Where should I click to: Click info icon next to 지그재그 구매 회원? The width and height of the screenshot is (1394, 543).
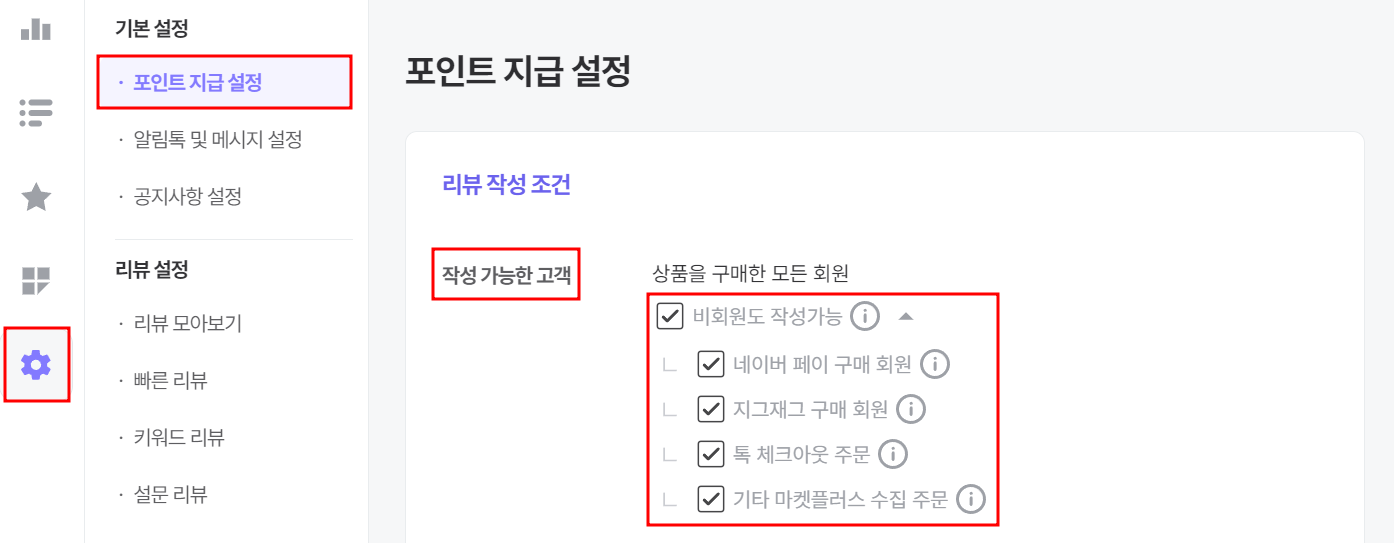pyautogui.click(x=911, y=409)
